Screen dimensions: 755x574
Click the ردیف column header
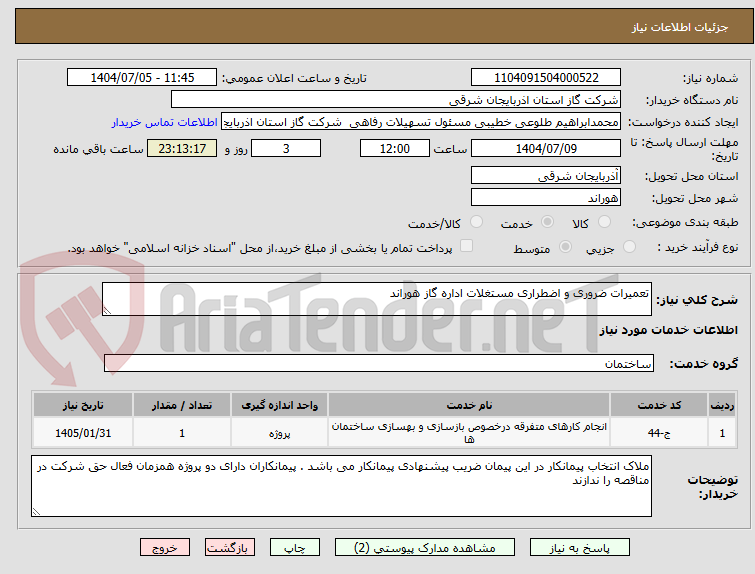tap(722, 405)
